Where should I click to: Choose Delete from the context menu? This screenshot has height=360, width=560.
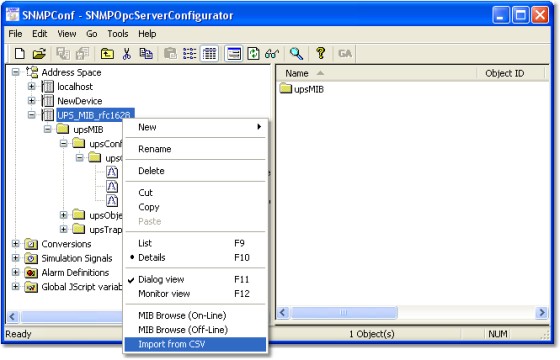[x=195, y=171]
